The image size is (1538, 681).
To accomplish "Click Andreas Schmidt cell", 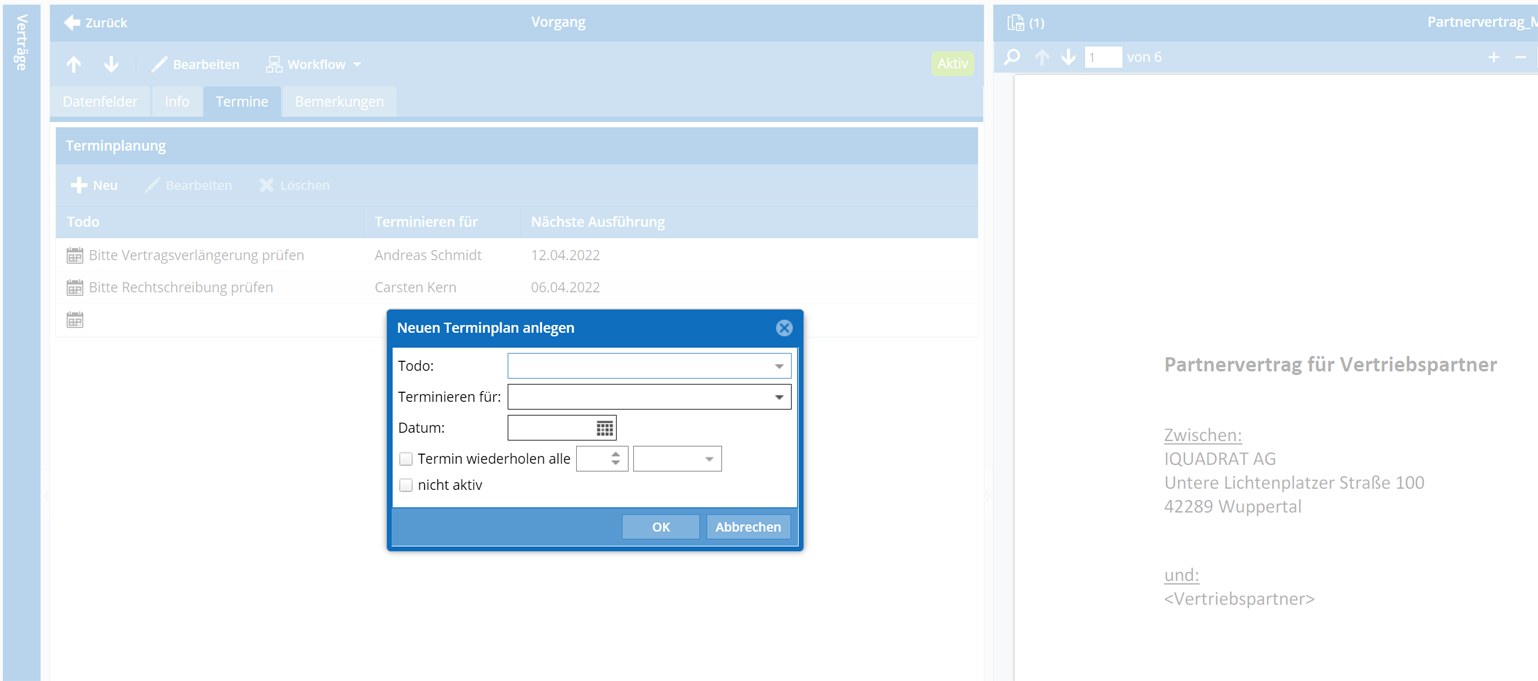I will 428,255.
